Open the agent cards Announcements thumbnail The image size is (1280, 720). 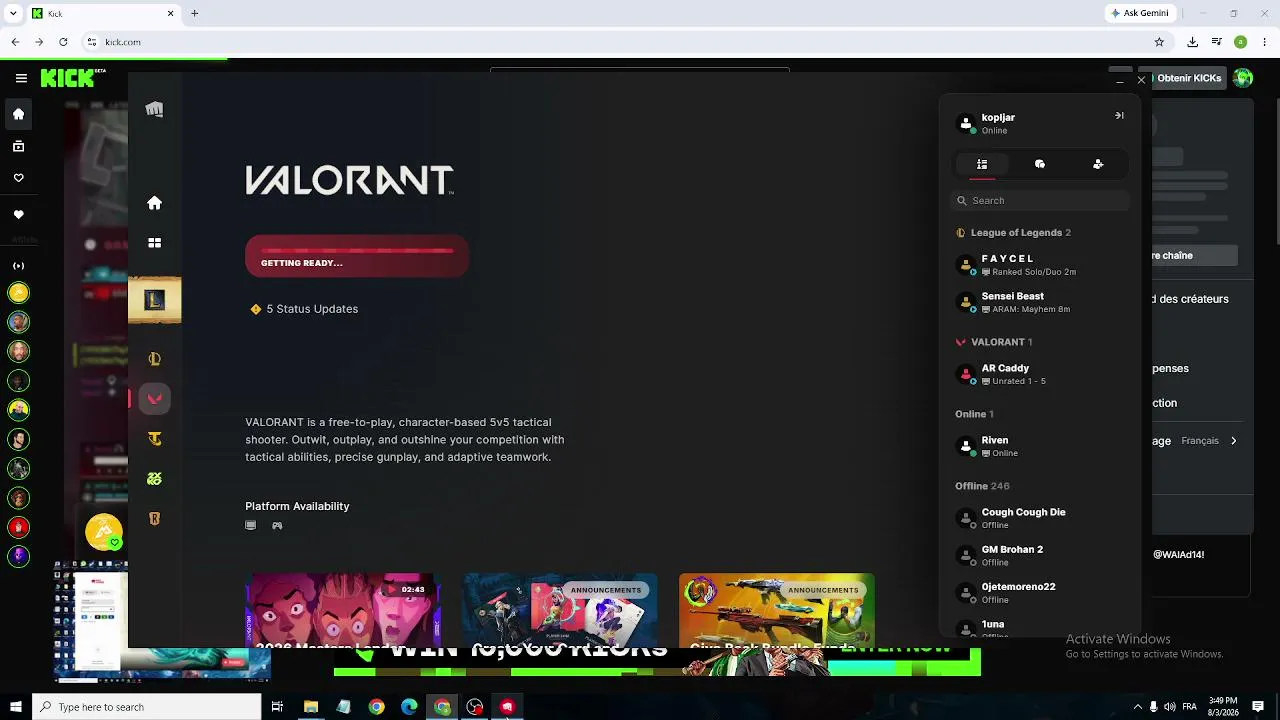coord(560,610)
